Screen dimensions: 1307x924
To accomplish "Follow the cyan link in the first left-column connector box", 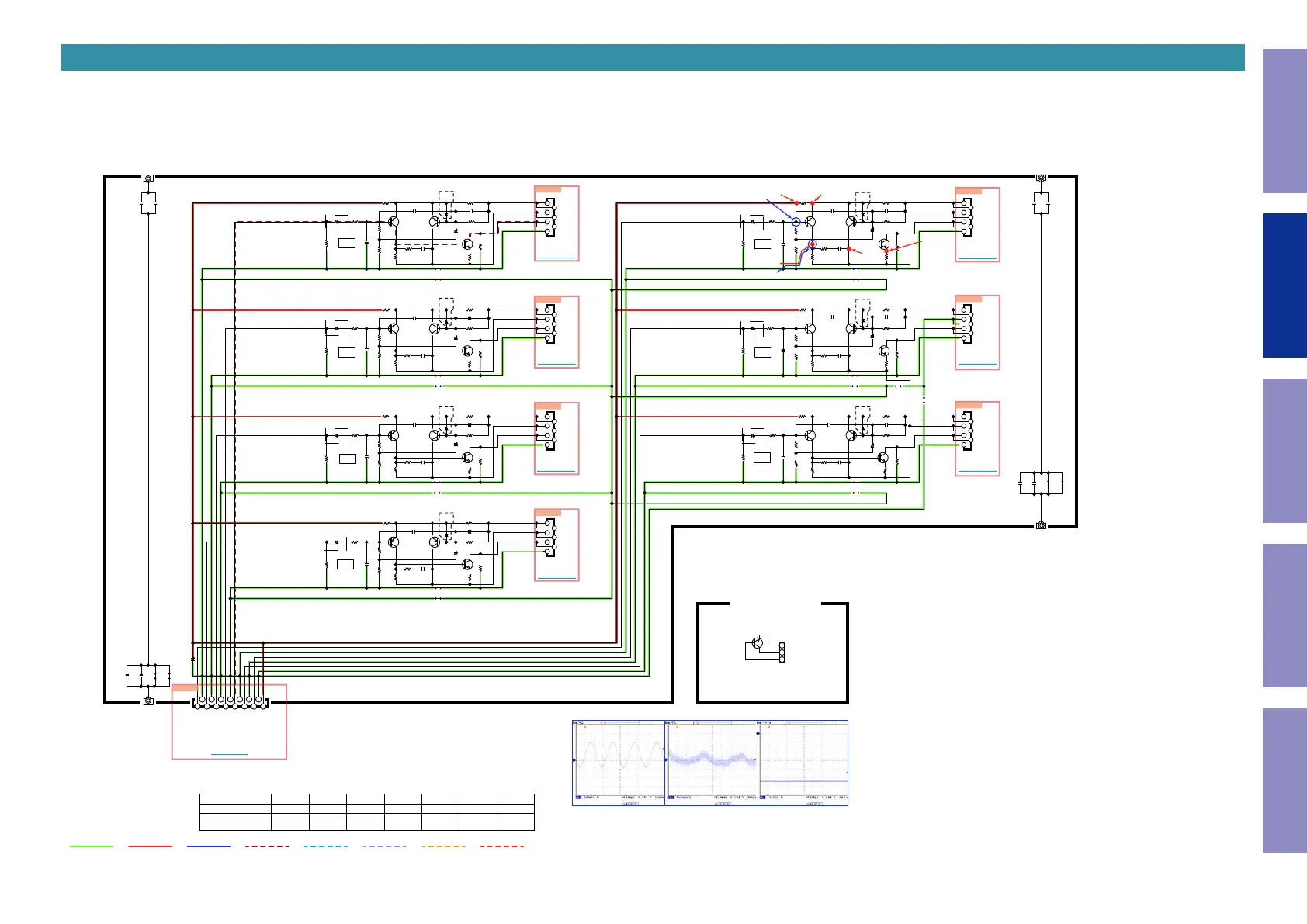I will coord(556,258).
